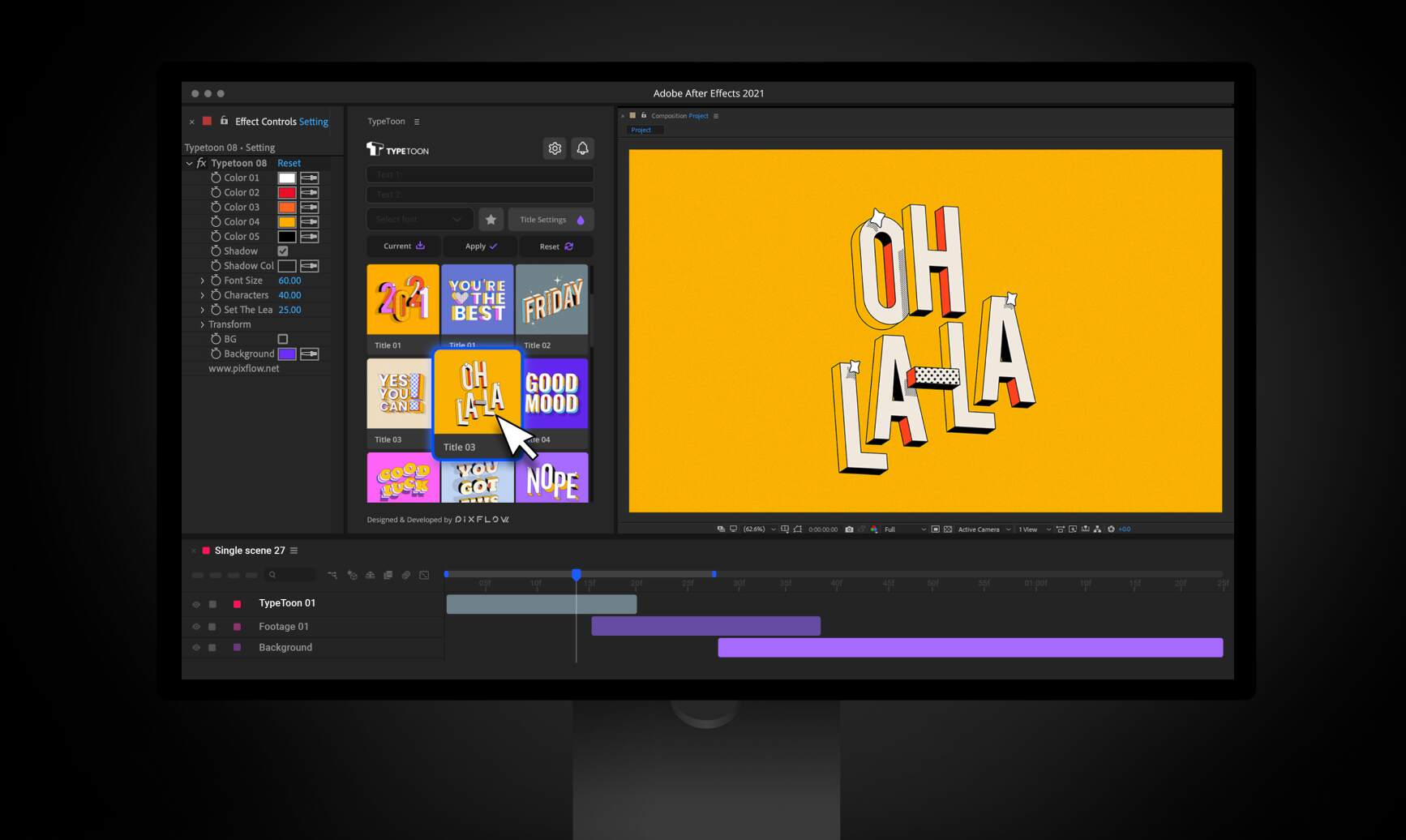1406x840 pixels.
Task: Click the TypeToon notifications bell
Action: pos(582,148)
